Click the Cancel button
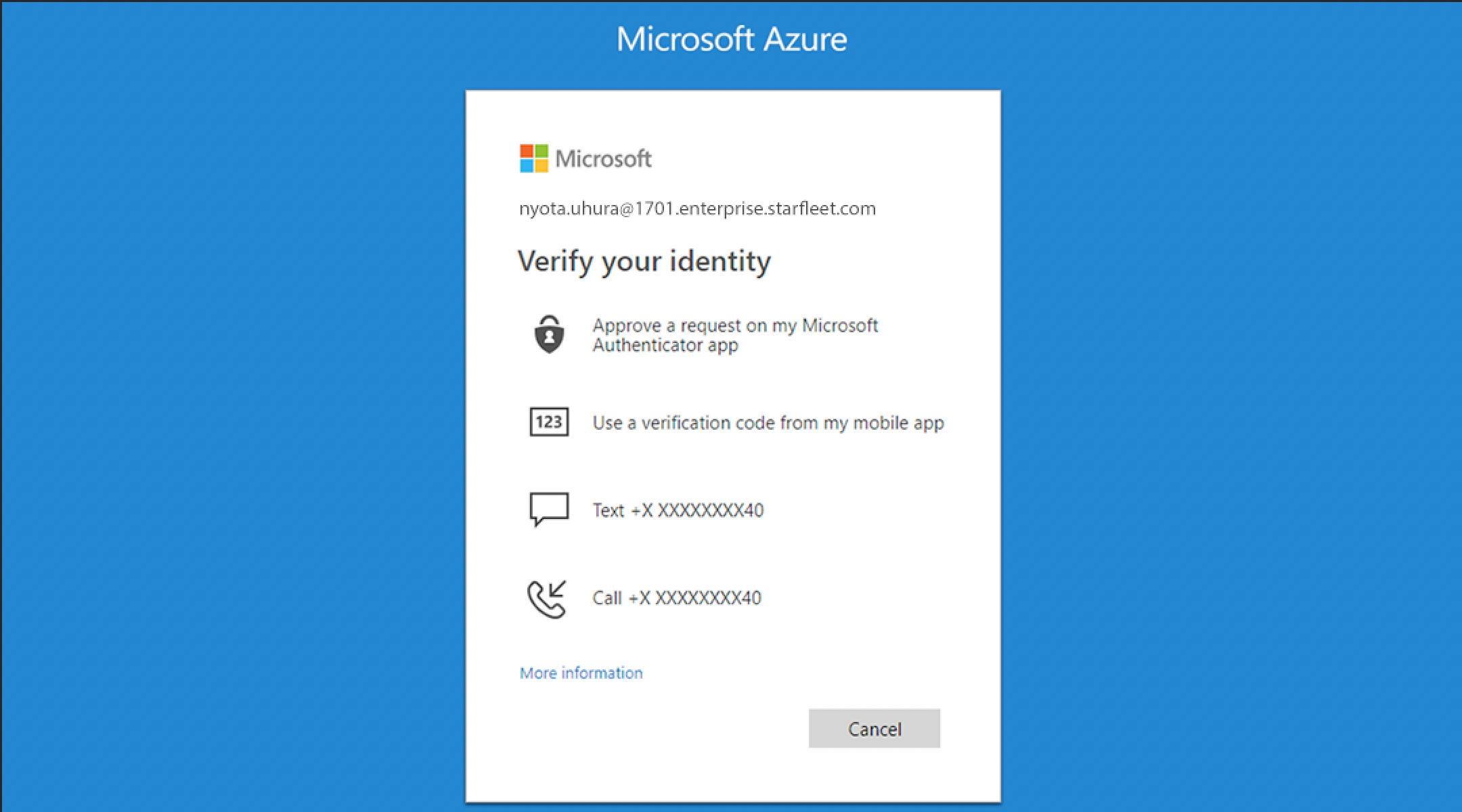 [x=874, y=729]
